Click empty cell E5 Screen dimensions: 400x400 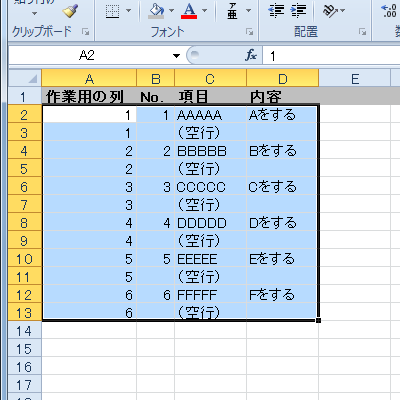[x=355, y=169]
